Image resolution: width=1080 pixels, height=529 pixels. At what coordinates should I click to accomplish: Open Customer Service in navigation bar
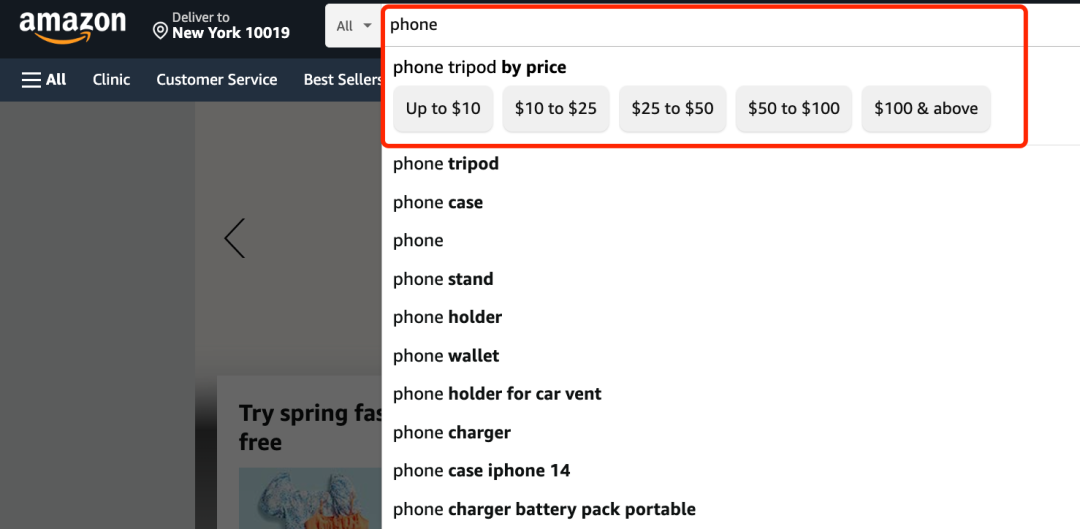pyautogui.click(x=216, y=80)
